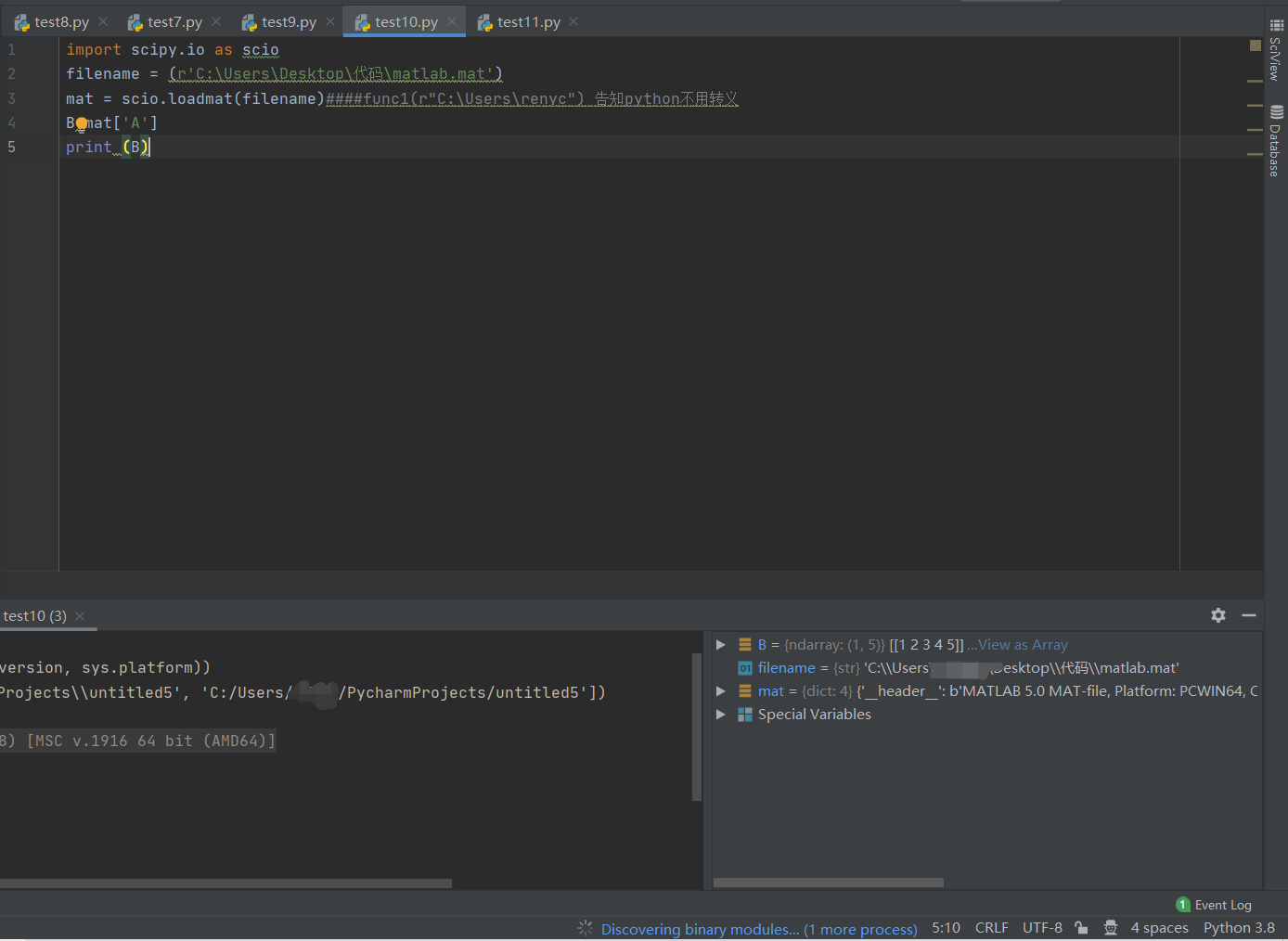The width and height of the screenshot is (1288, 941).
Task: Open the test11.py tab
Action: [528, 21]
